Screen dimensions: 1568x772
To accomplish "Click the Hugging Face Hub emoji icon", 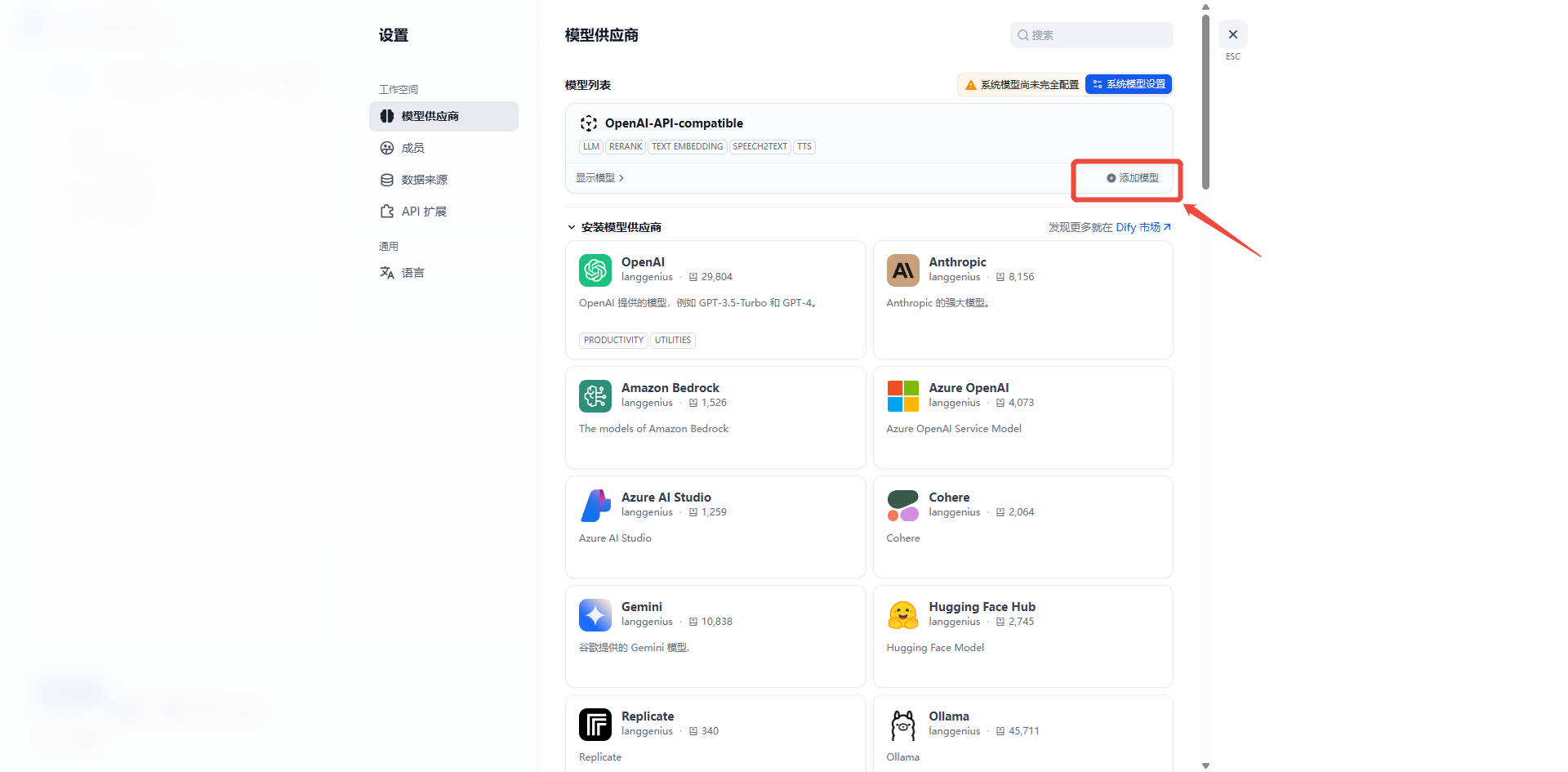I will [x=903, y=615].
